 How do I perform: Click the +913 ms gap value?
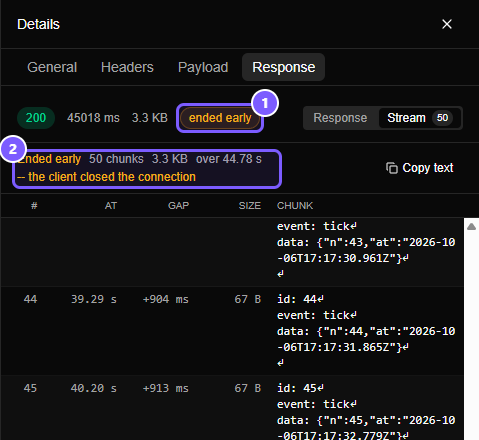point(166,388)
